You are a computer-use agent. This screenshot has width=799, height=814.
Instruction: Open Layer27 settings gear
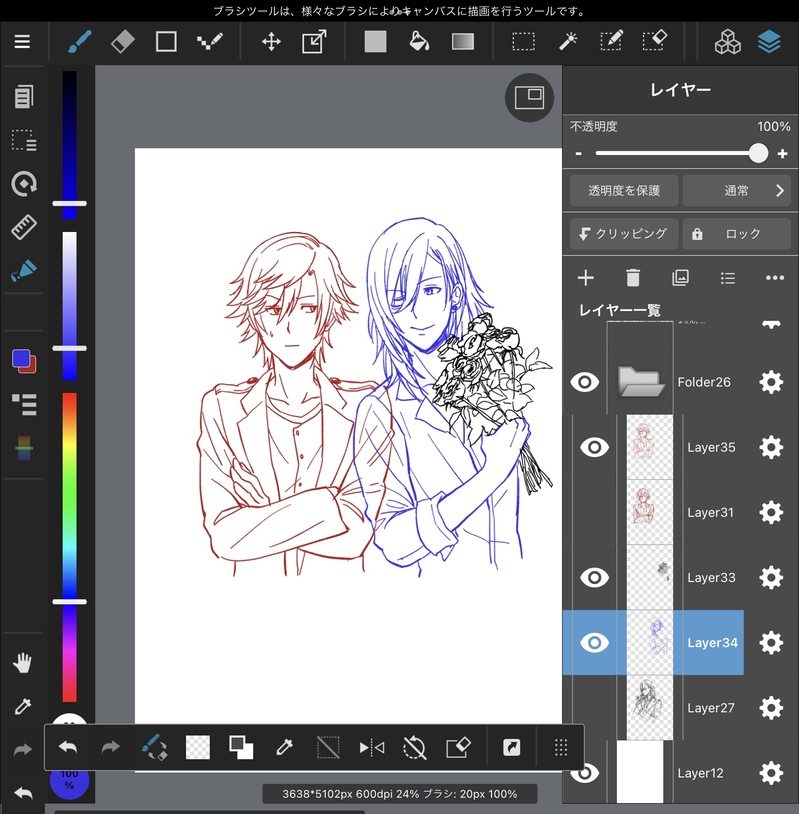pyautogui.click(x=771, y=708)
